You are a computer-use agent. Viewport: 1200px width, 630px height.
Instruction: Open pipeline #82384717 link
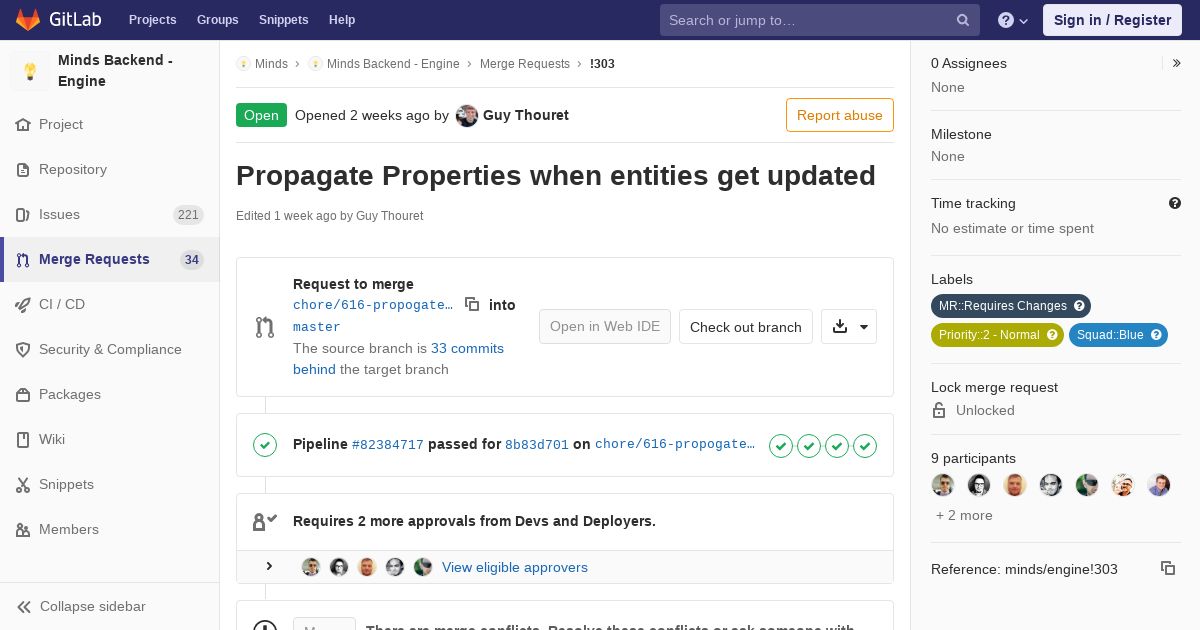[388, 445]
